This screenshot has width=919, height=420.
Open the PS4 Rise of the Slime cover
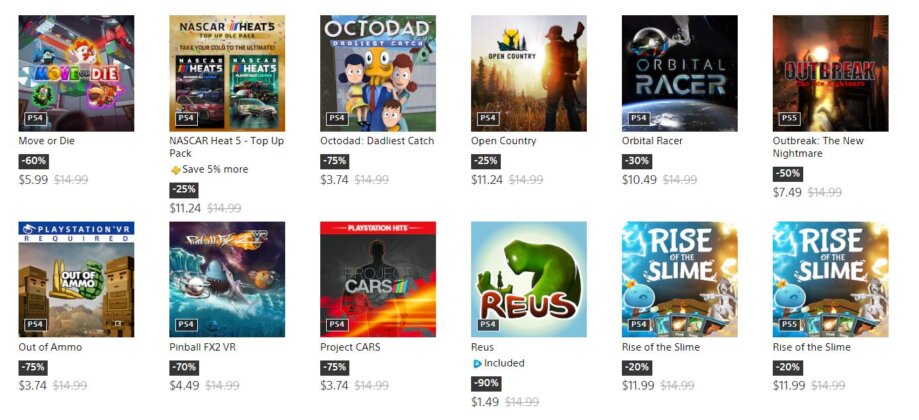pyautogui.click(x=680, y=279)
